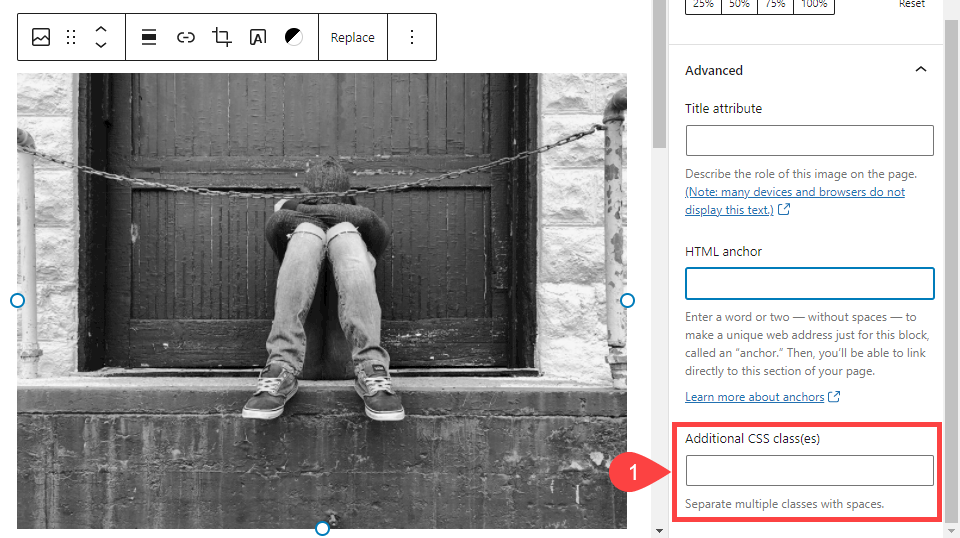960x538 pixels.
Task: Apply a duotone filter to image
Action: (294, 37)
